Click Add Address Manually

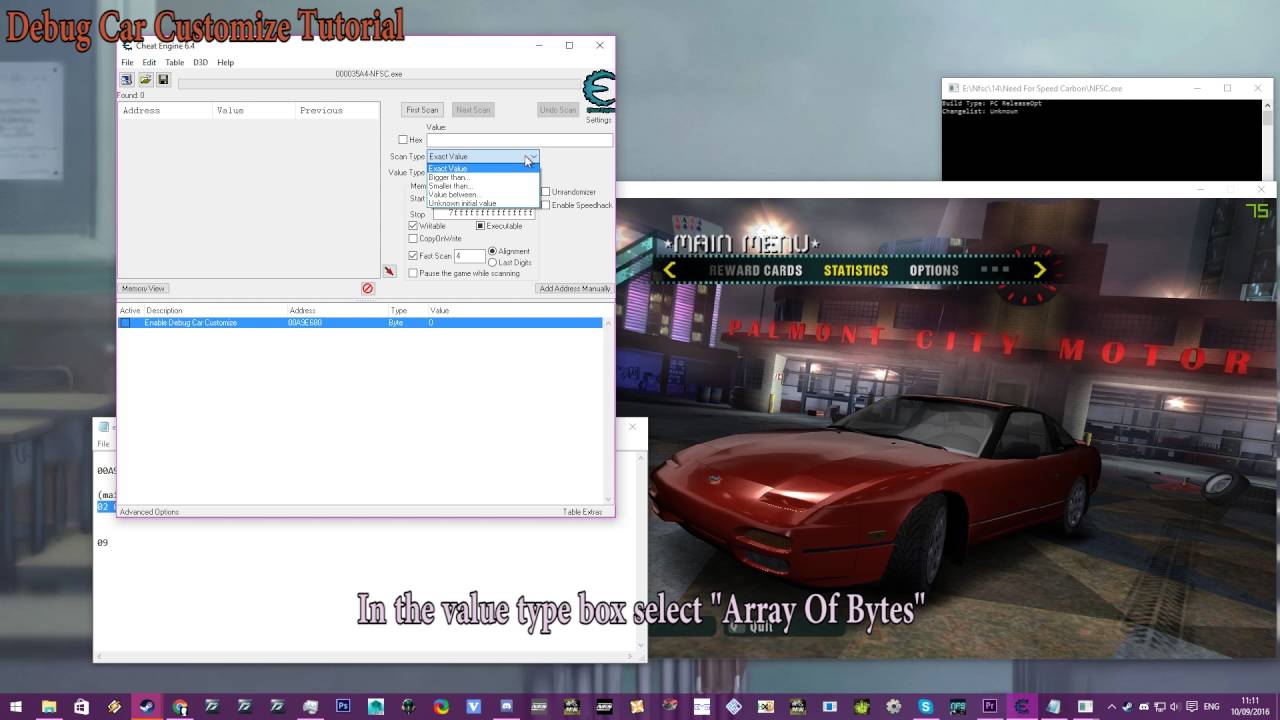[575, 288]
